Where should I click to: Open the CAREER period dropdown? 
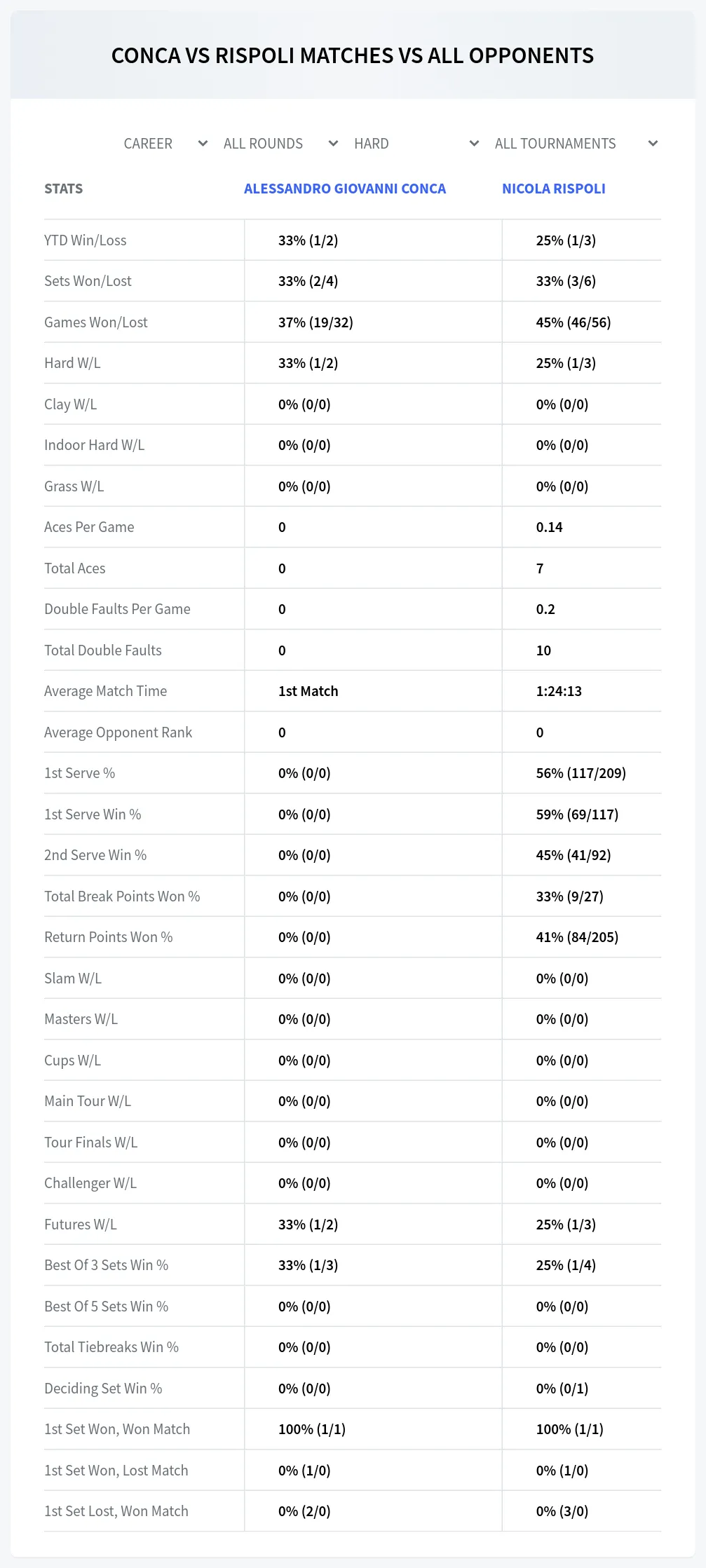pyautogui.click(x=165, y=144)
